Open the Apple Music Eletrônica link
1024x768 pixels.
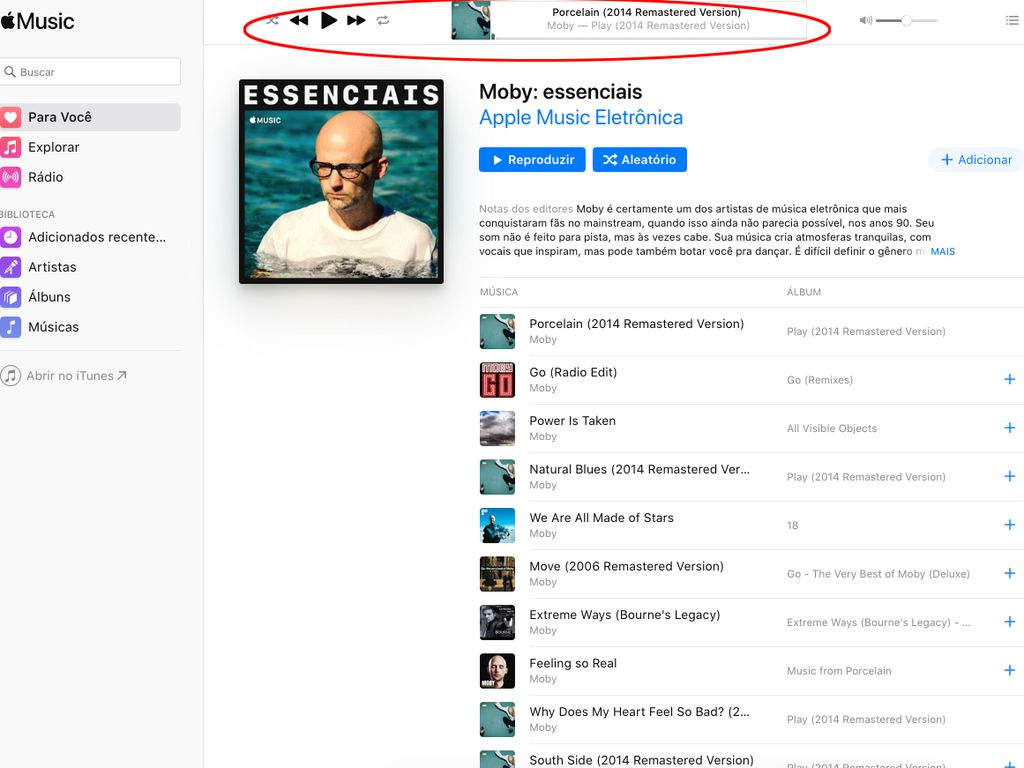pos(581,118)
